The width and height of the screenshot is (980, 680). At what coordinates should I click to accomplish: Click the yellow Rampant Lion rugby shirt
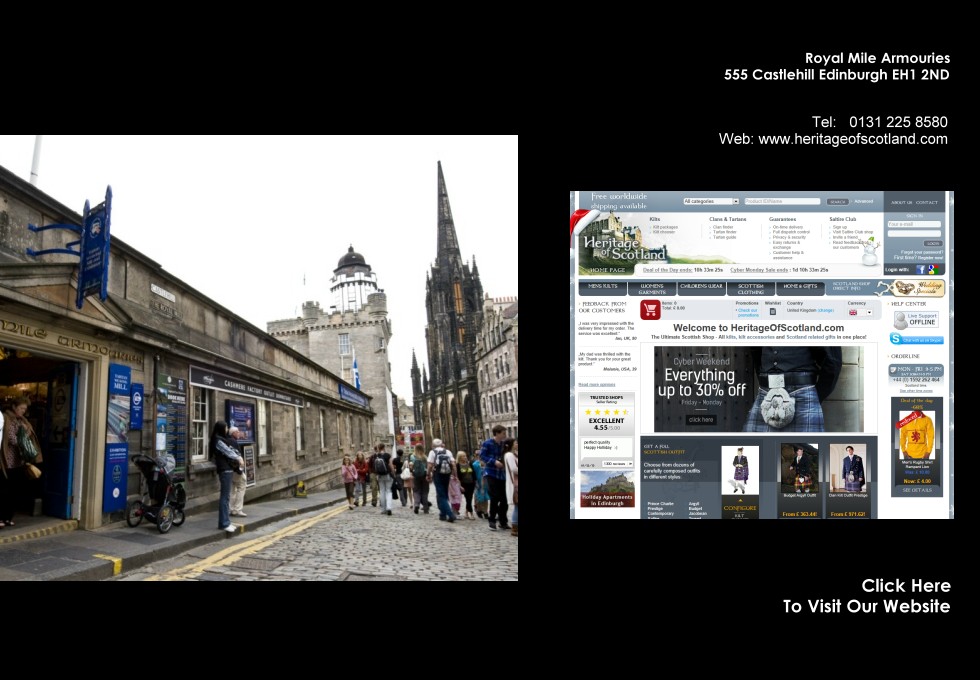click(x=916, y=435)
